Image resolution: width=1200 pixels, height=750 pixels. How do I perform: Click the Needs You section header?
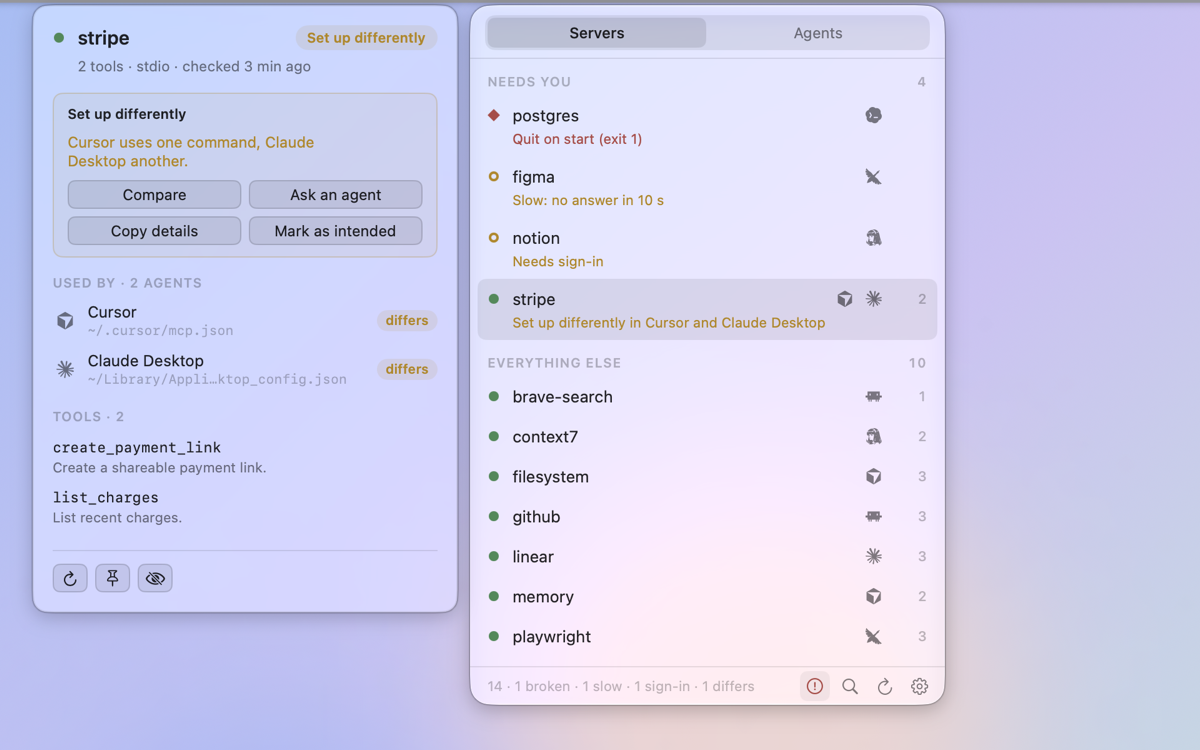(x=529, y=82)
